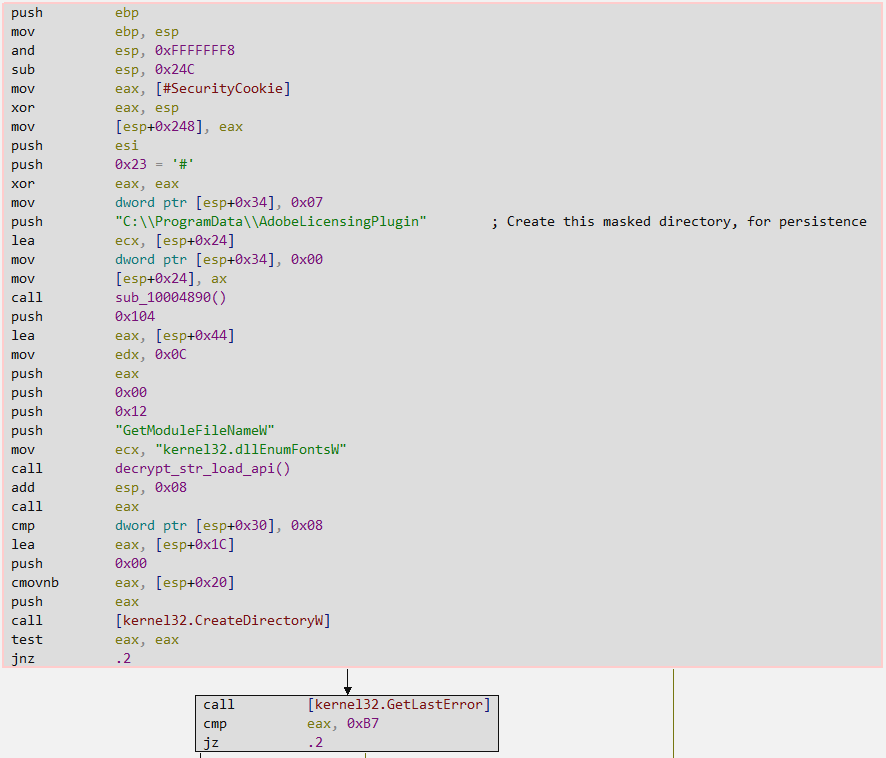This screenshot has width=886, height=758.
Task: Follow the jz .2 jump label
Action: 315,743
